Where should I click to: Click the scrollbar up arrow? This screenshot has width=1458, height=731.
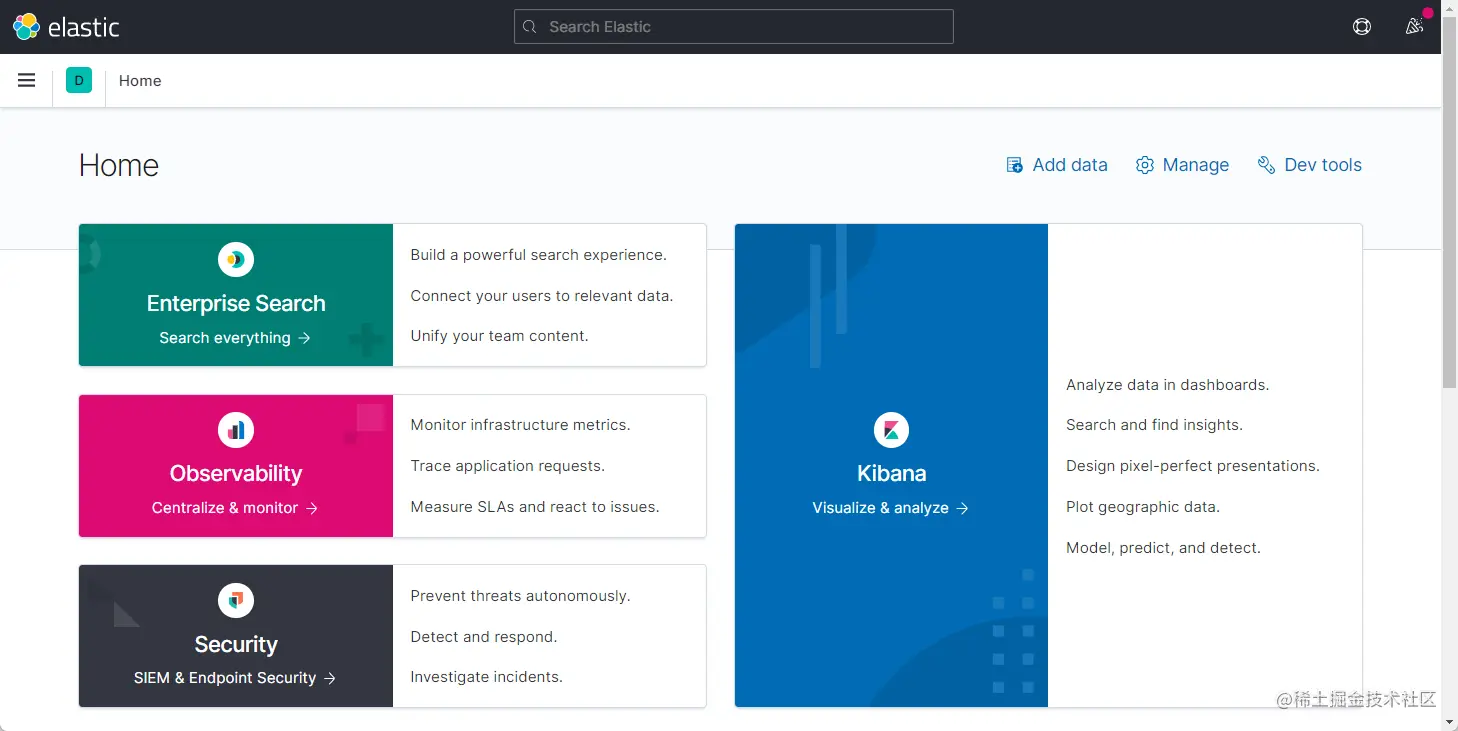coord(1449,8)
